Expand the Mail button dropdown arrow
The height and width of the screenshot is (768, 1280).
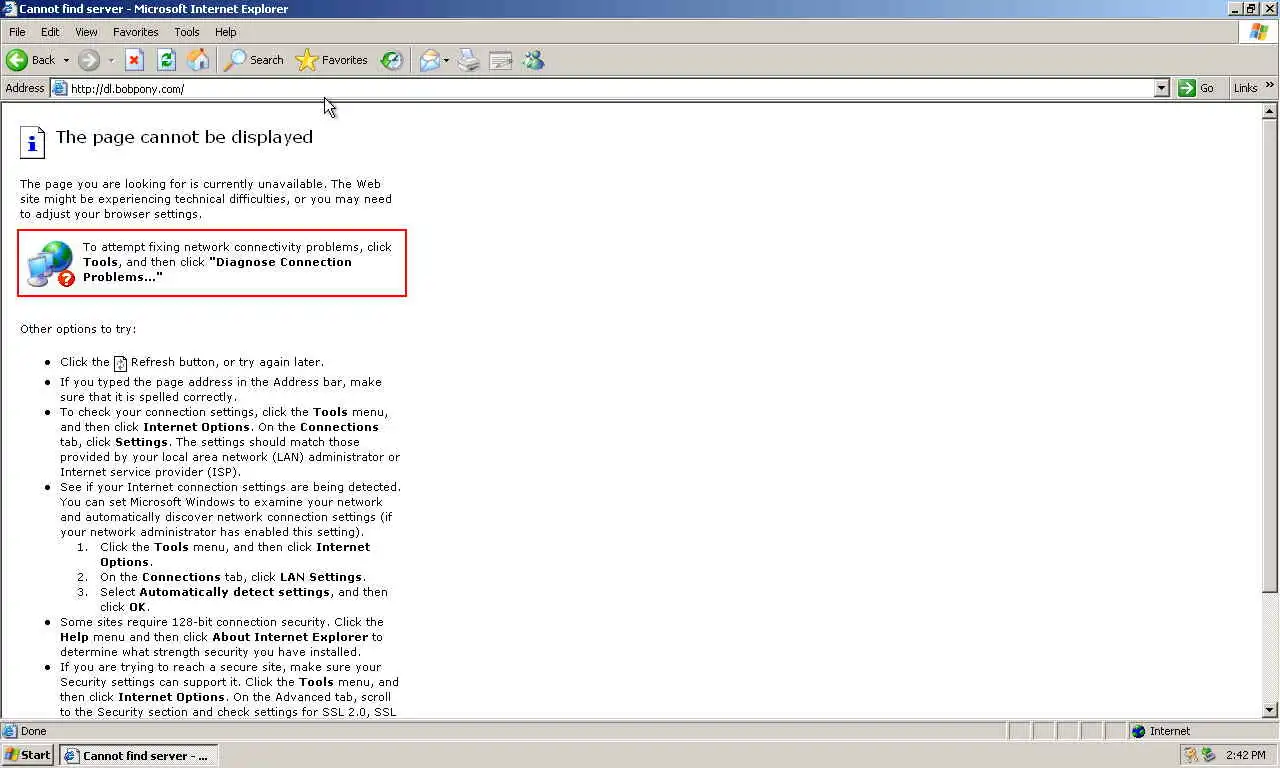(446, 60)
